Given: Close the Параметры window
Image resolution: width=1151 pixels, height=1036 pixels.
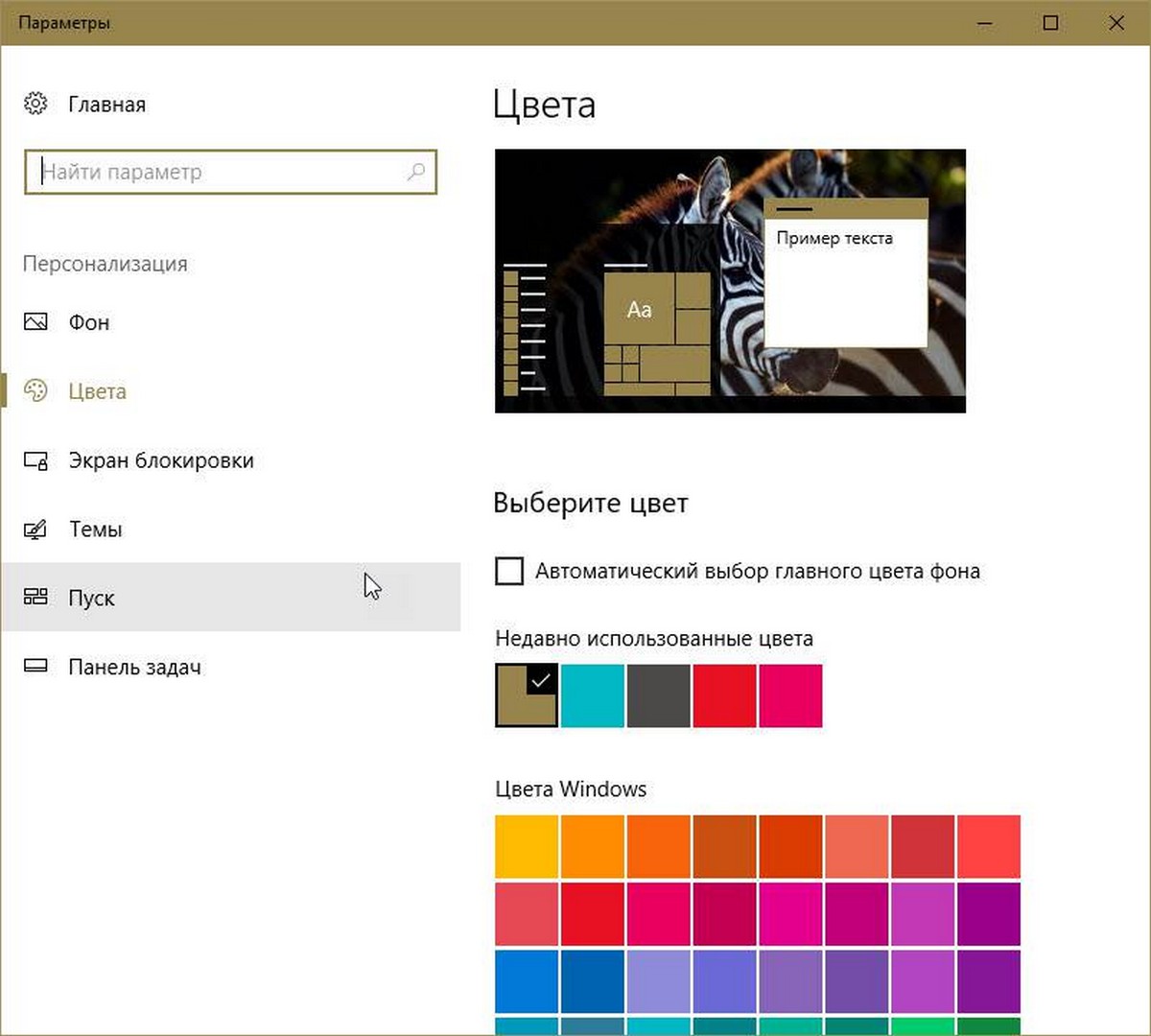Looking at the screenshot, I should [x=1116, y=23].
